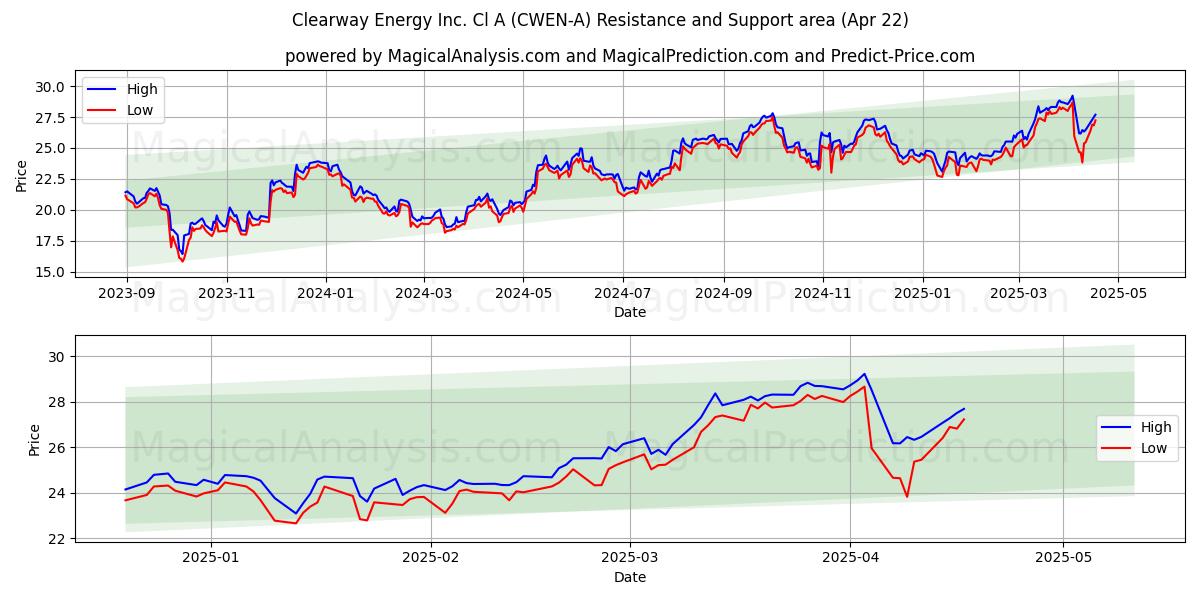
Task: Click the '2024-07' tick label
Action: pyautogui.click(x=623, y=294)
